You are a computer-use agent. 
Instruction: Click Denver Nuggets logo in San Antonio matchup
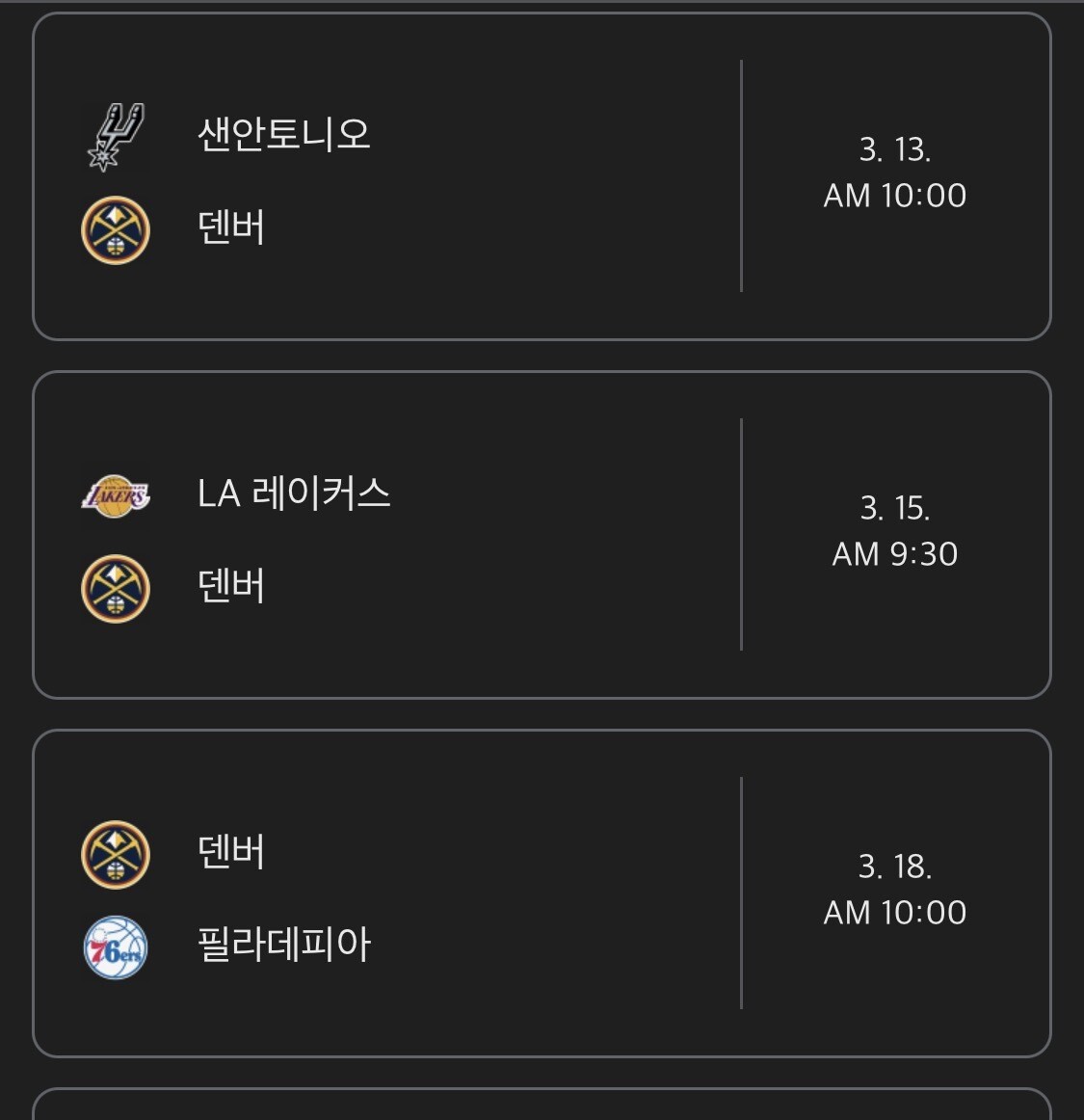pyautogui.click(x=116, y=230)
